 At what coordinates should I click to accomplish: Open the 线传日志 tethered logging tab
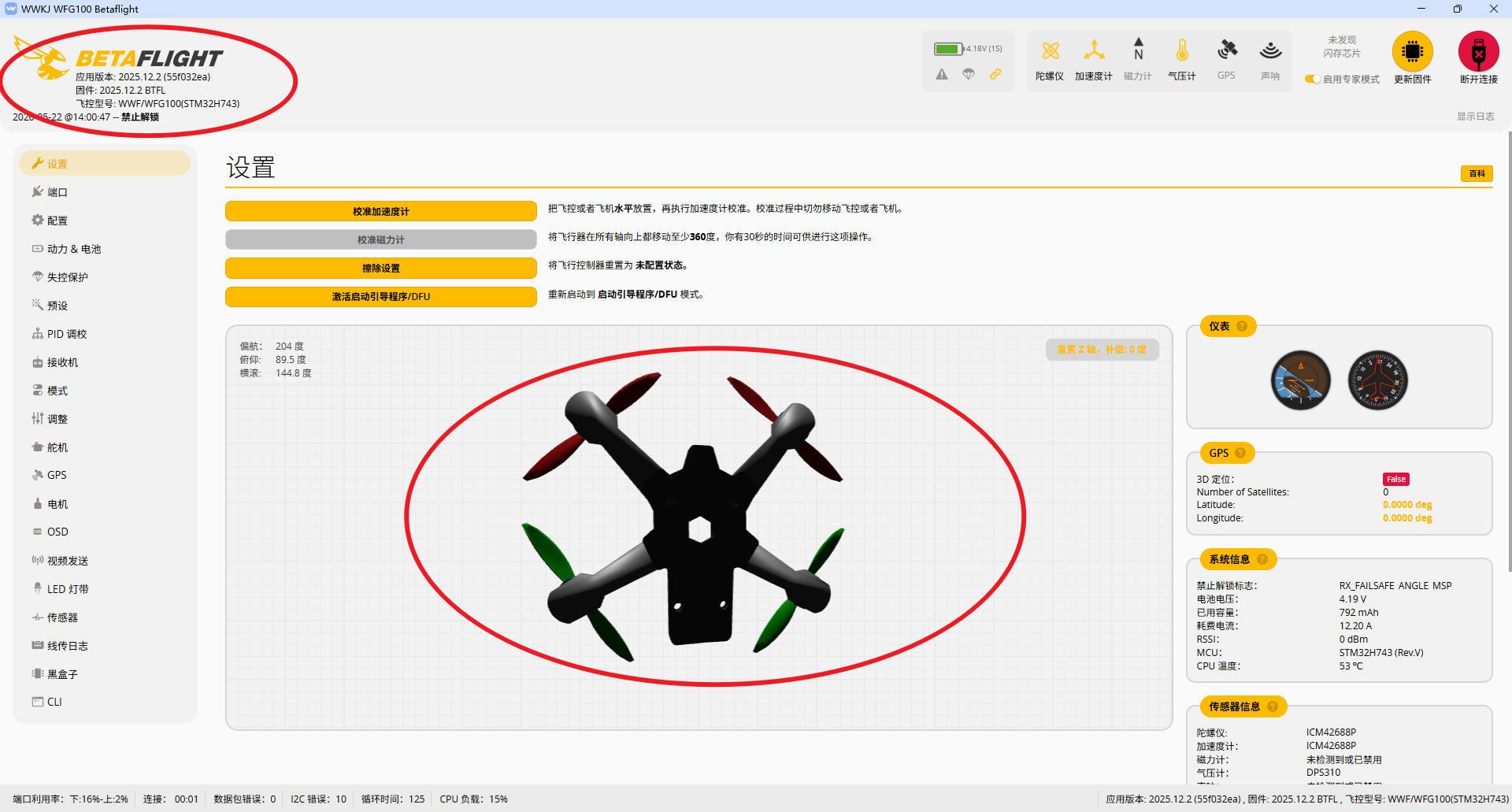coord(105,646)
